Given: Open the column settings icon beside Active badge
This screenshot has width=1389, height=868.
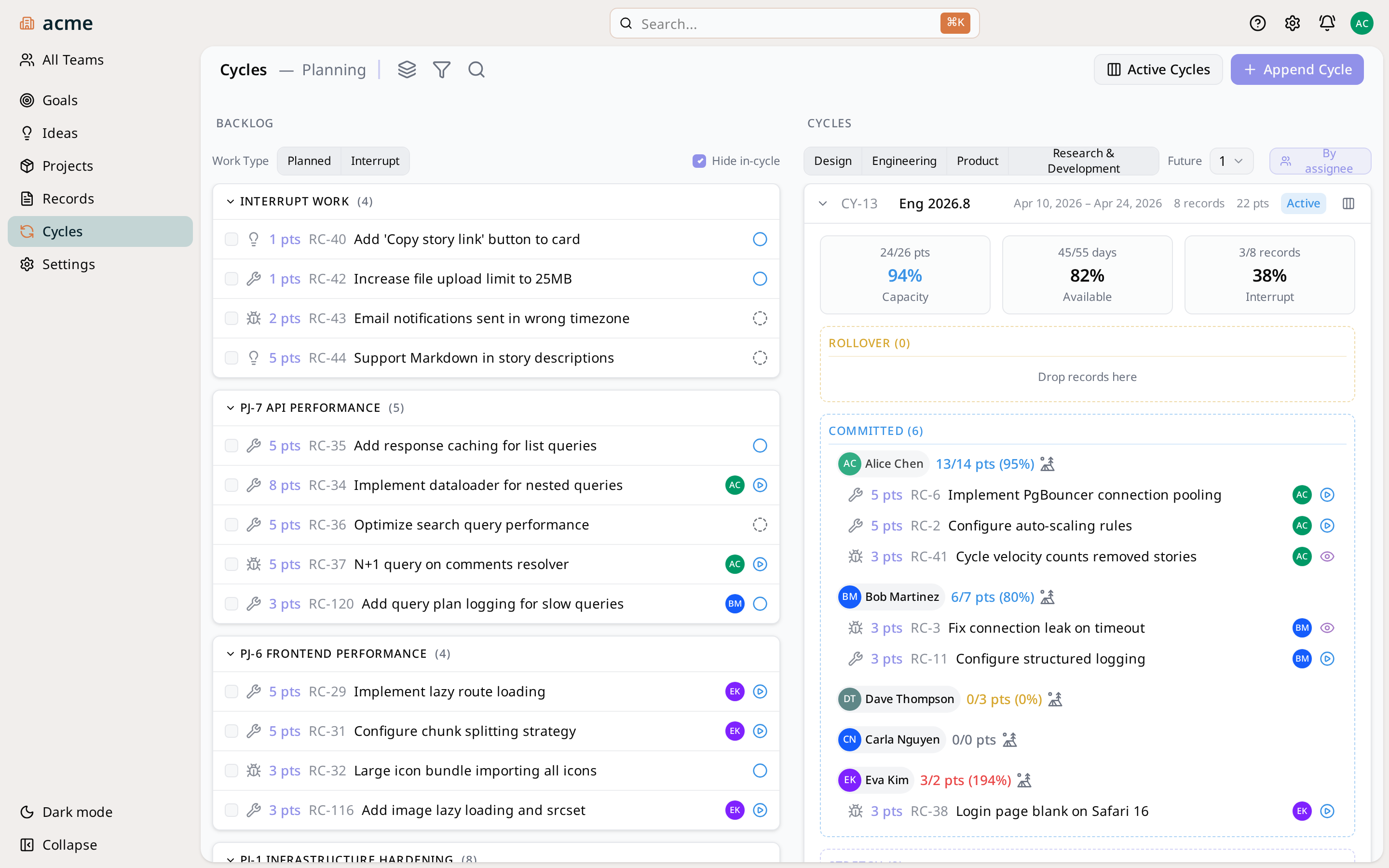Looking at the screenshot, I should click(x=1348, y=203).
